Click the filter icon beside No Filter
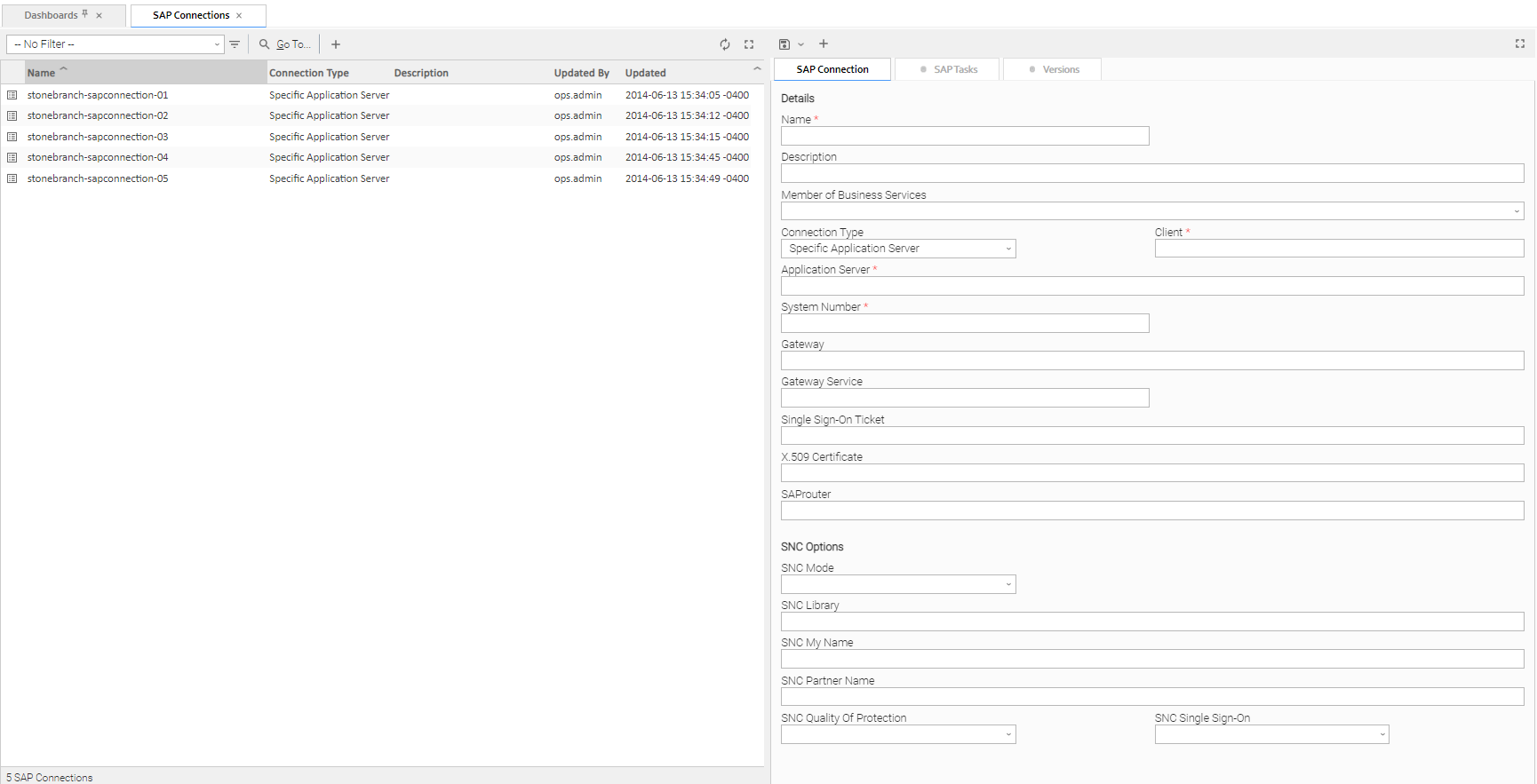Image resolution: width=1537 pixels, height=784 pixels. click(x=235, y=44)
